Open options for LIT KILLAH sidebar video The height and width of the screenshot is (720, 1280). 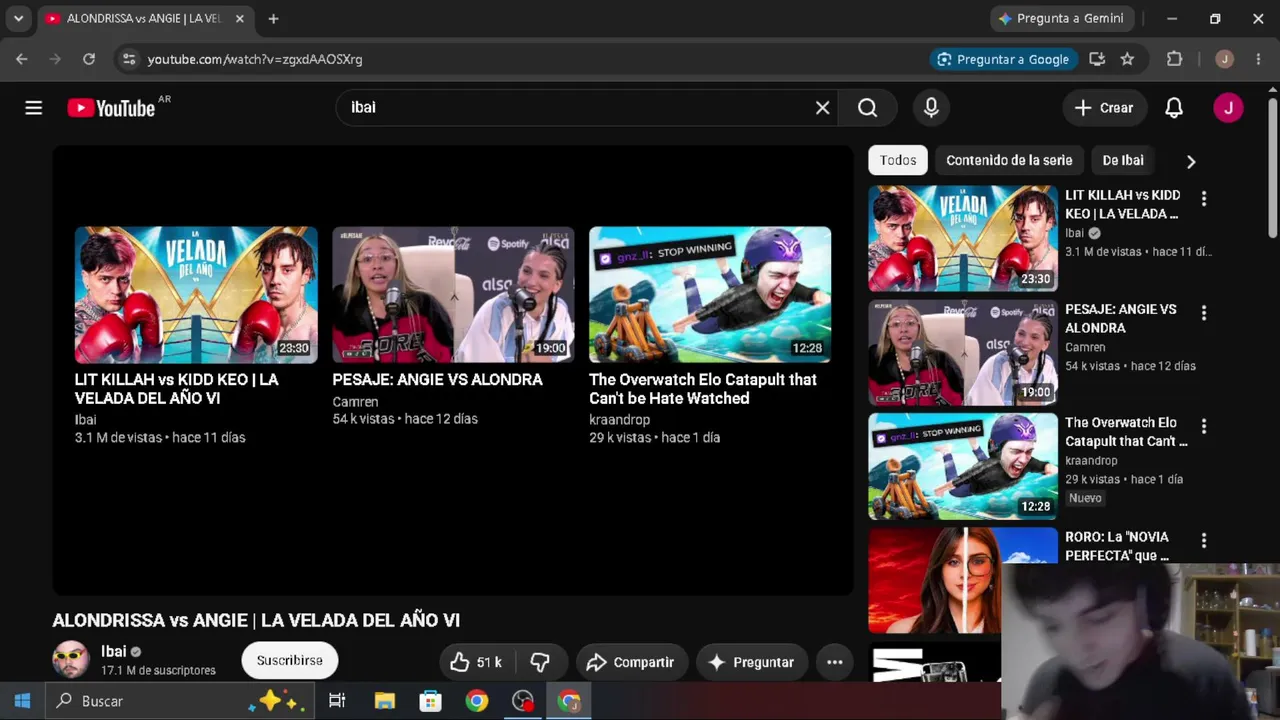coord(1204,199)
